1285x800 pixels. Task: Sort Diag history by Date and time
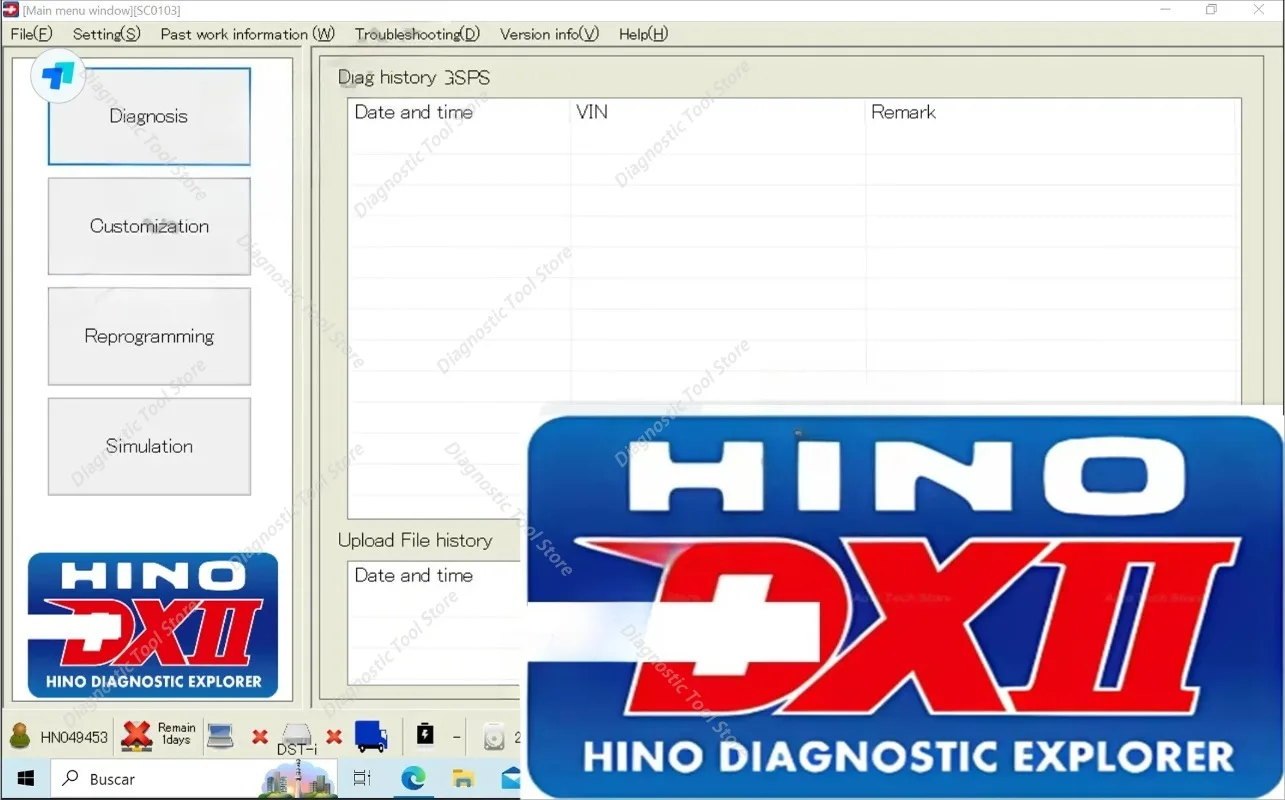click(459, 113)
